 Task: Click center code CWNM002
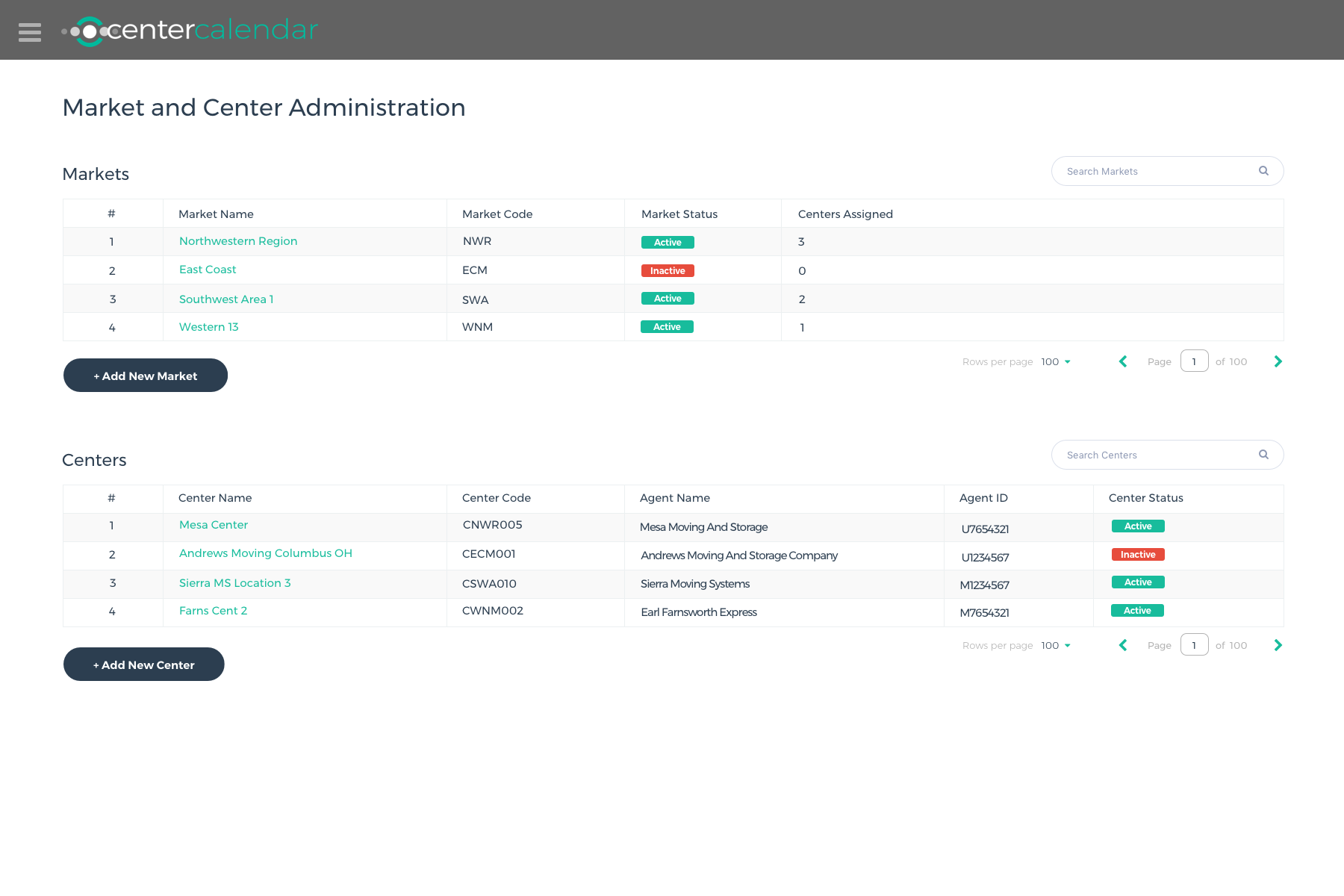point(493,611)
